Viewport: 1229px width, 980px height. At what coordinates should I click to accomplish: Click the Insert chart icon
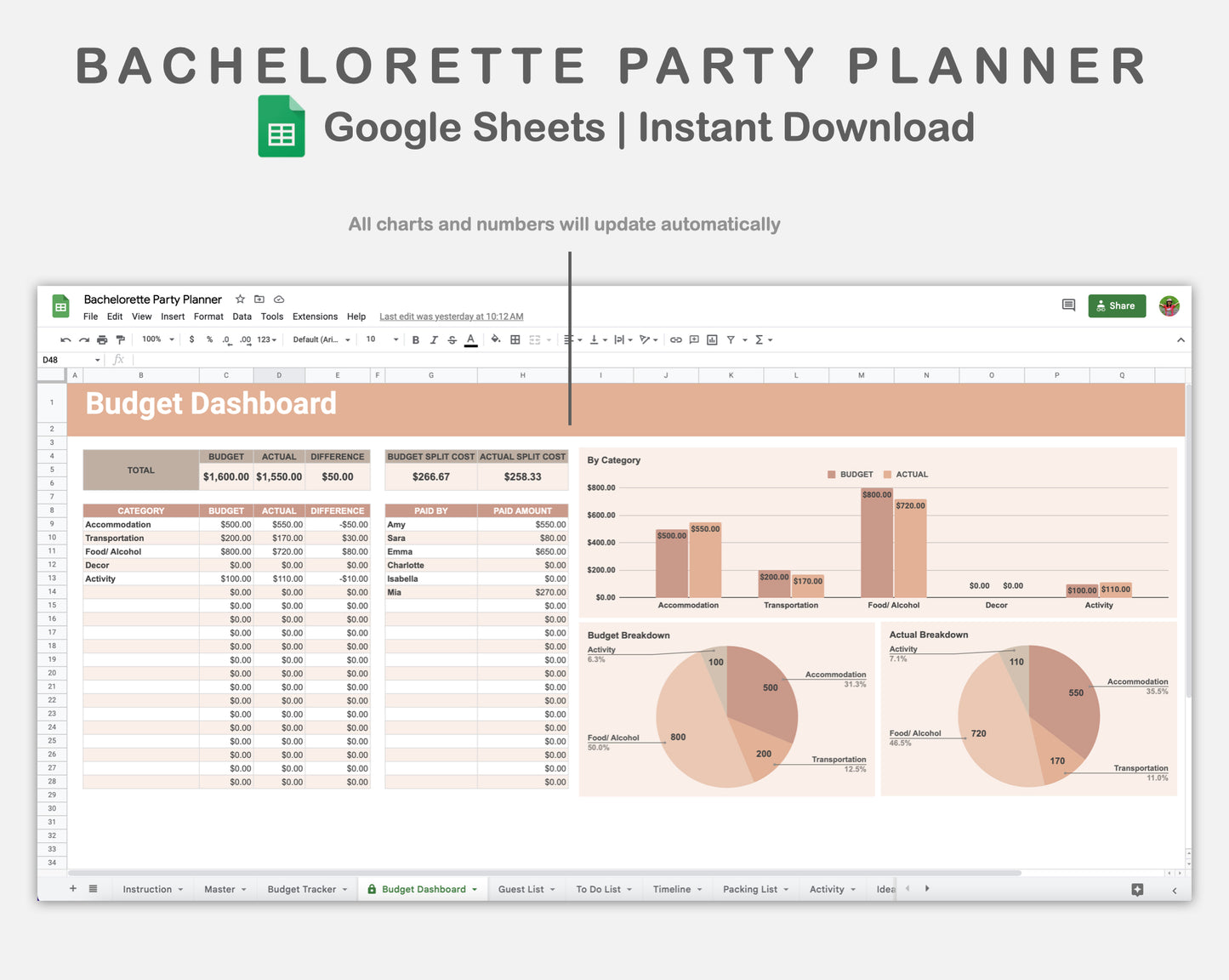[712, 339]
